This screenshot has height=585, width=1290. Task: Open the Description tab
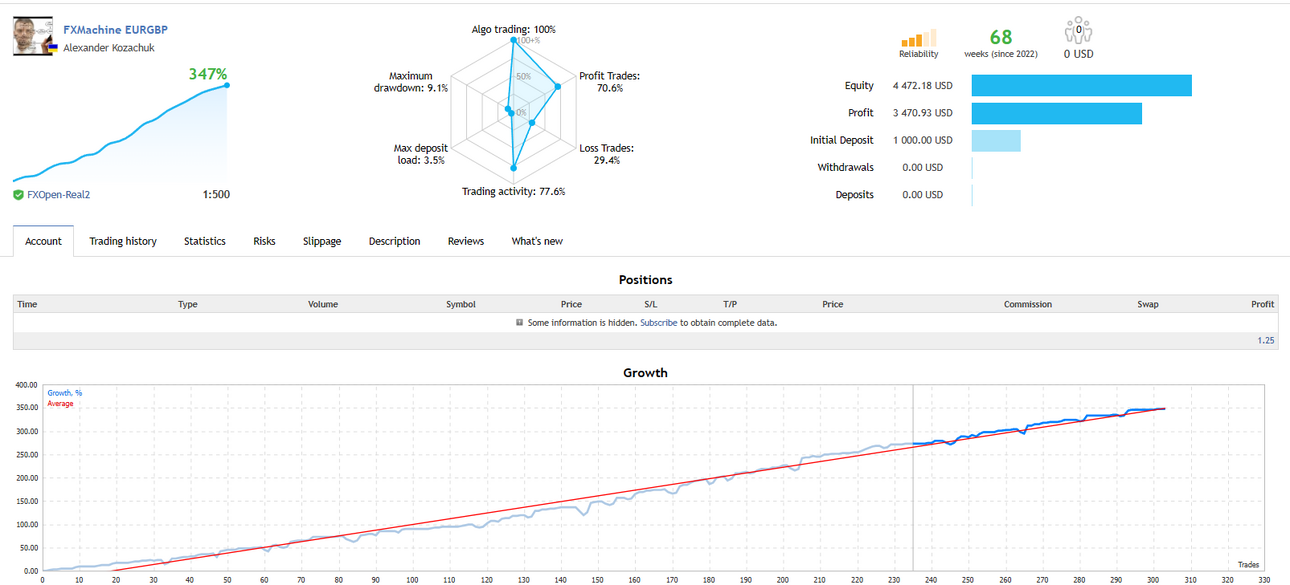coord(394,241)
